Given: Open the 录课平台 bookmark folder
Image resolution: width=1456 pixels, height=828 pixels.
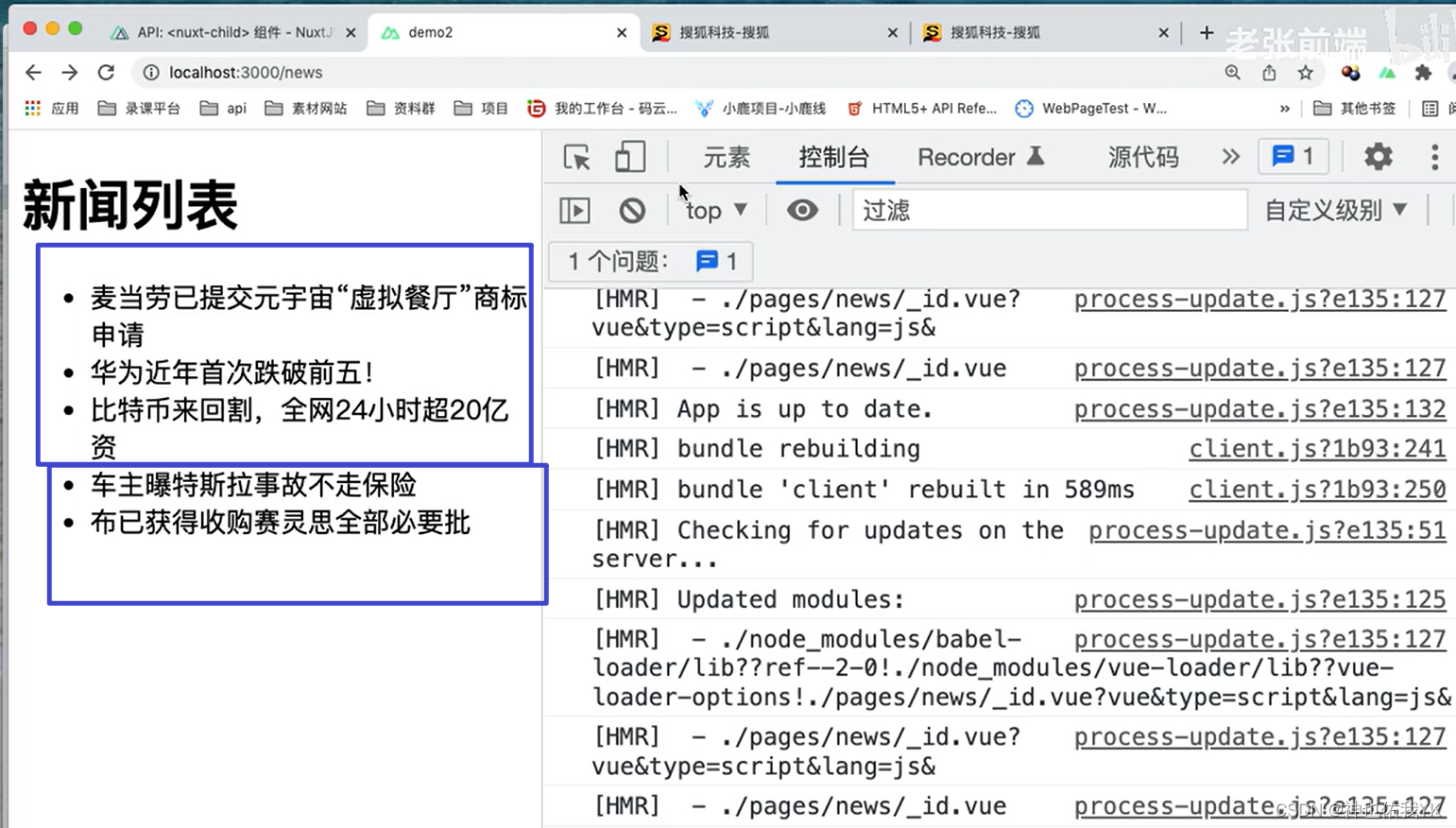Looking at the screenshot, I should point(140,109).
